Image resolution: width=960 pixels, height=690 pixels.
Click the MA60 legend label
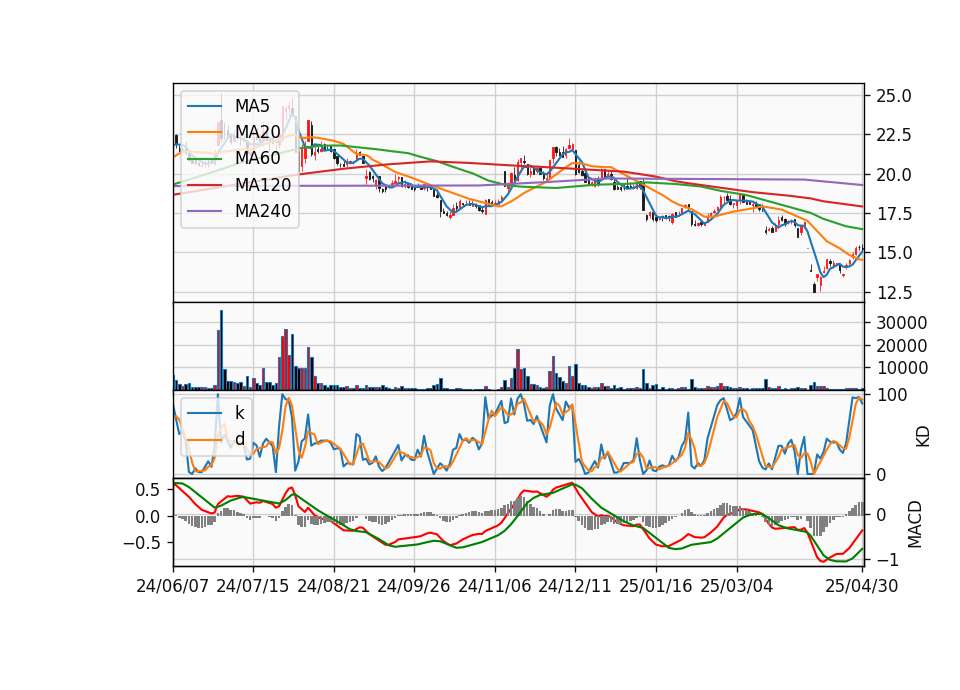(257, 159)
